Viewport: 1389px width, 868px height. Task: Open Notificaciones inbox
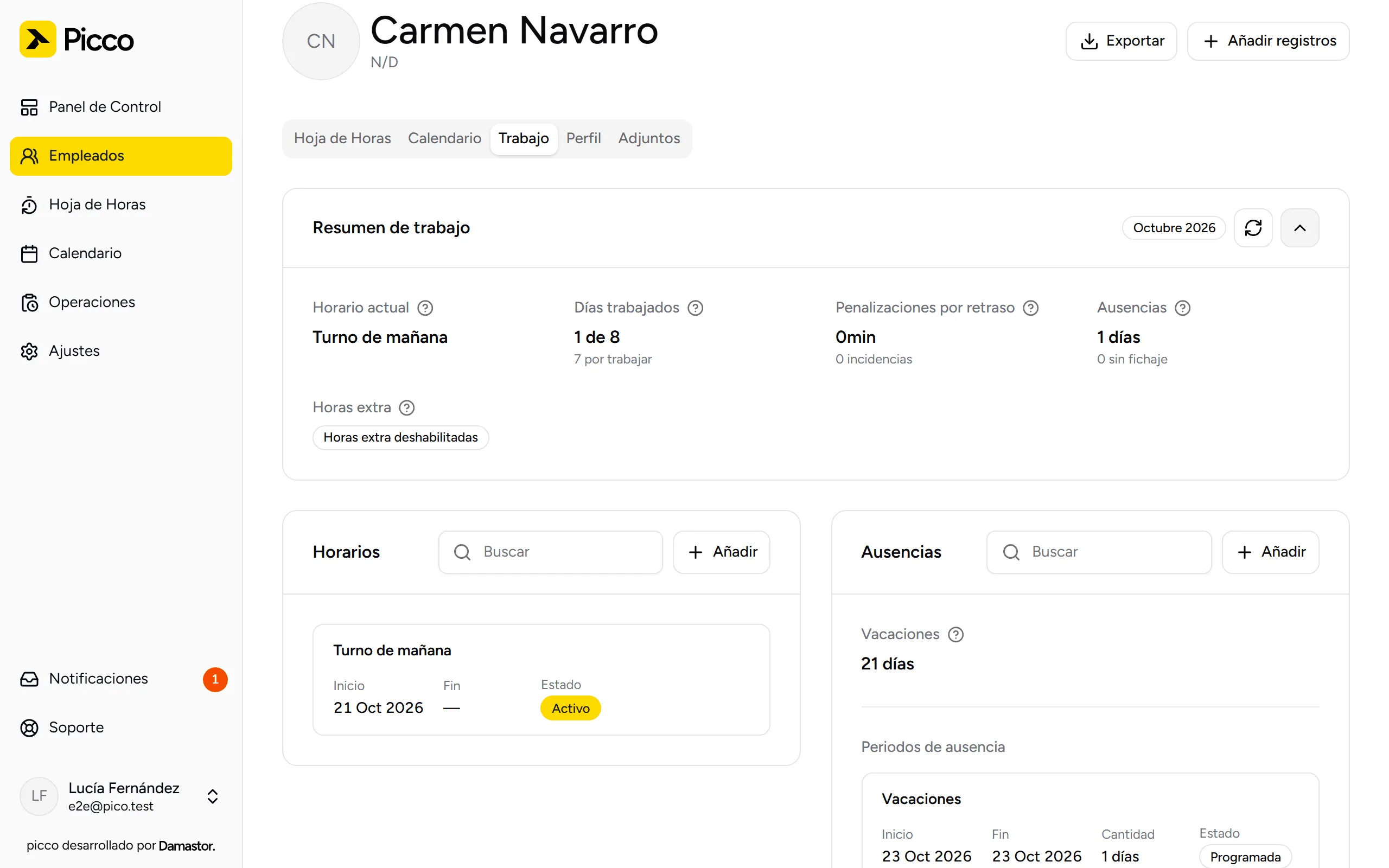pyautogui.click(x=120, y=679)
